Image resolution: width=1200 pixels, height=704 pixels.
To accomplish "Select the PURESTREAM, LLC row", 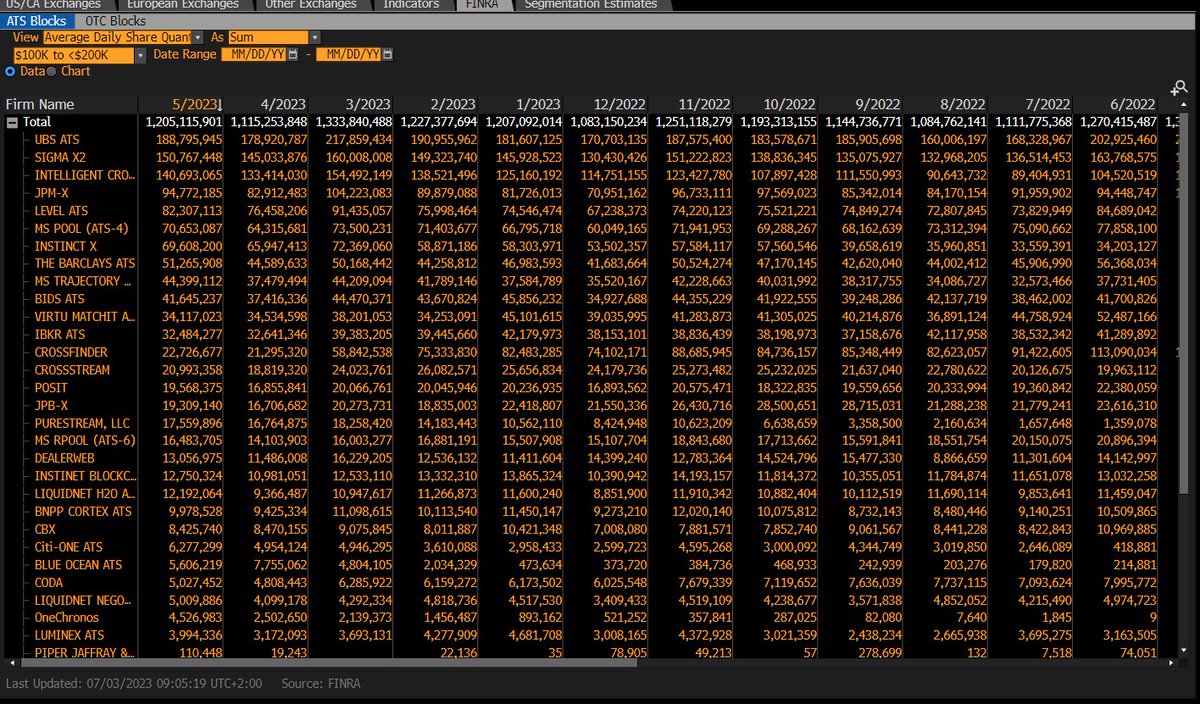I will (82, 423).
